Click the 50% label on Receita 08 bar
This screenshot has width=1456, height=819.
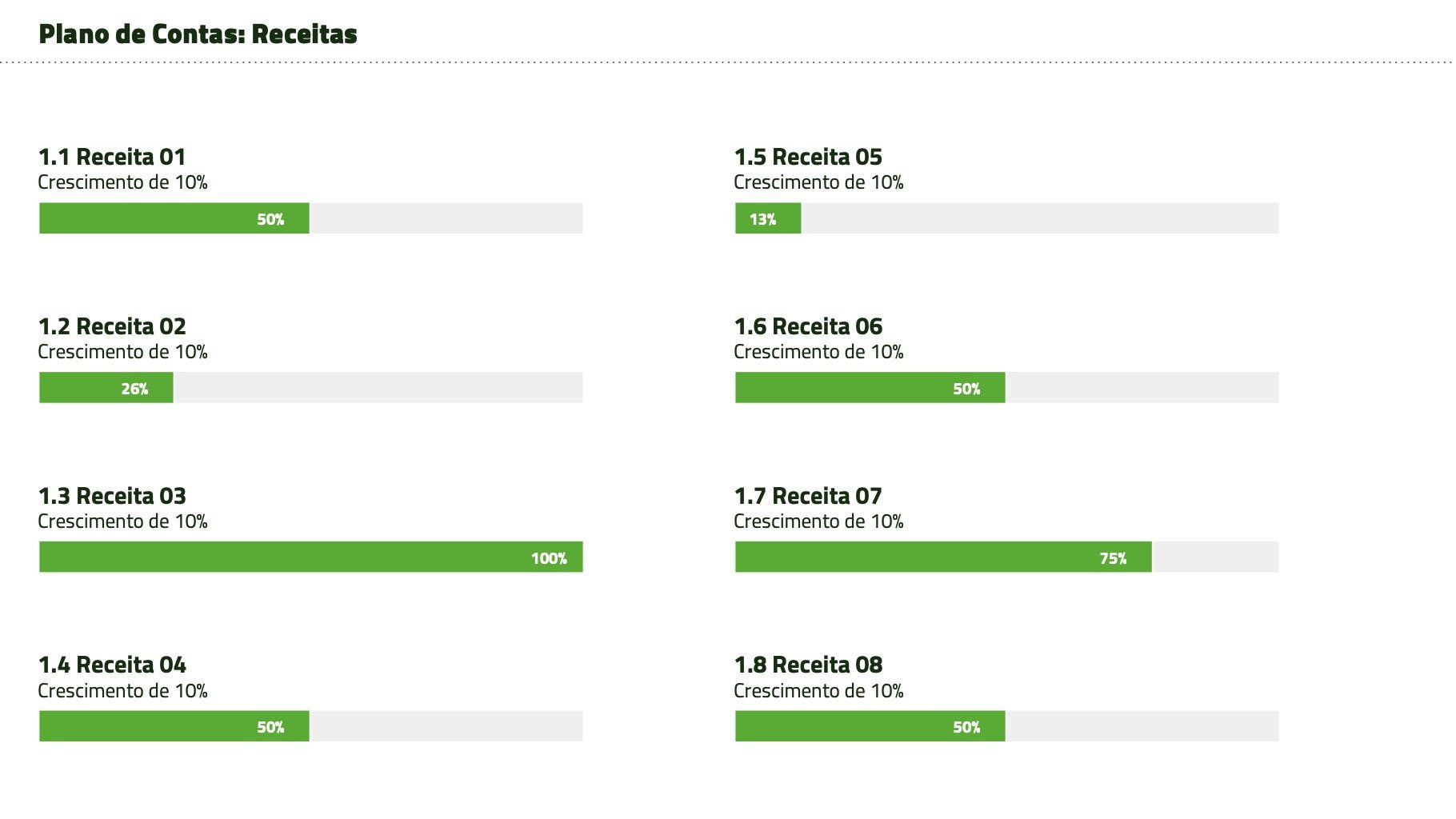966,727
